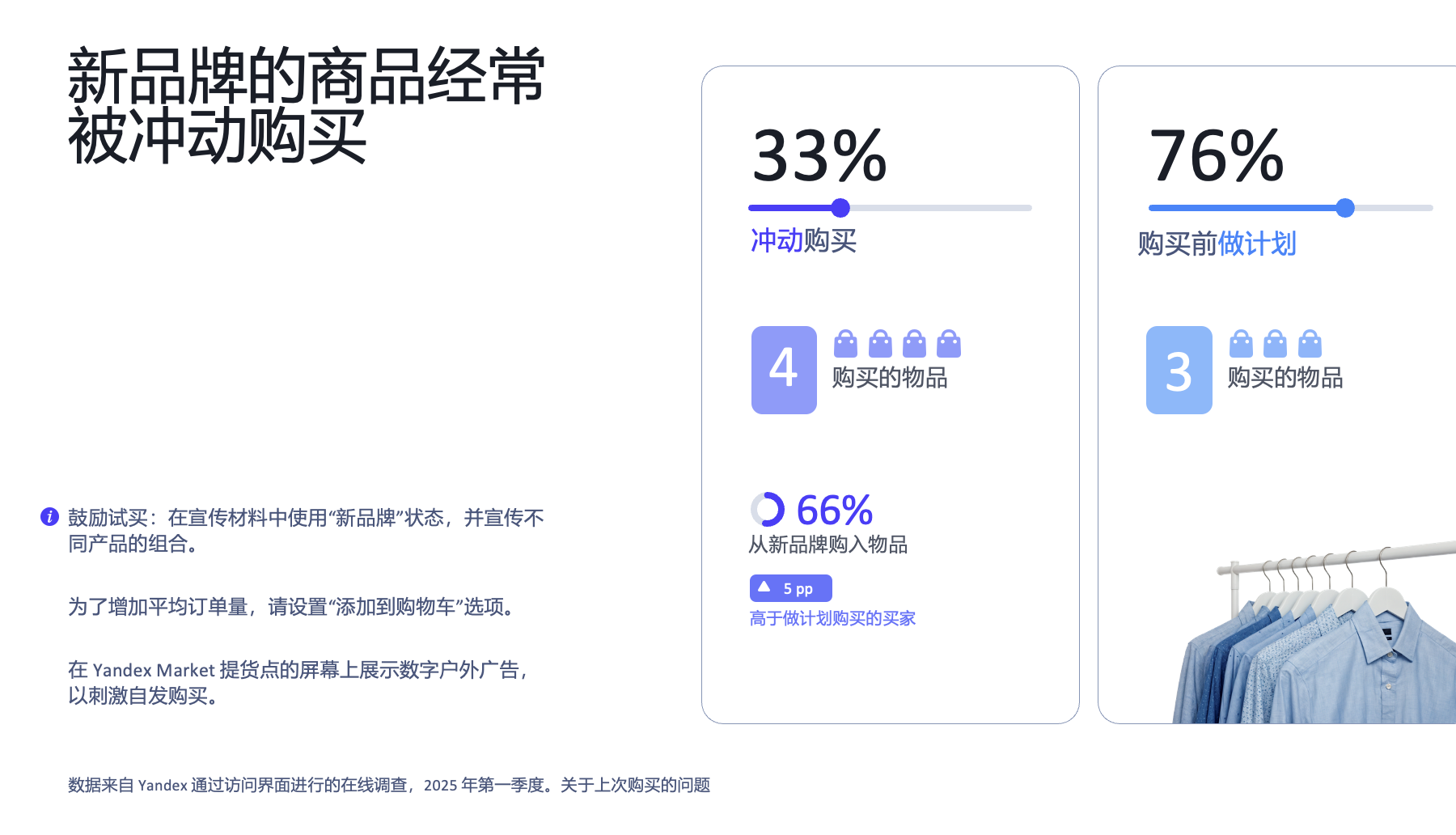Click the 33% slider handle
Image resolution: width=1456 pixels, height=835 pixels.
pyautogui.click(x=840, y=208)
